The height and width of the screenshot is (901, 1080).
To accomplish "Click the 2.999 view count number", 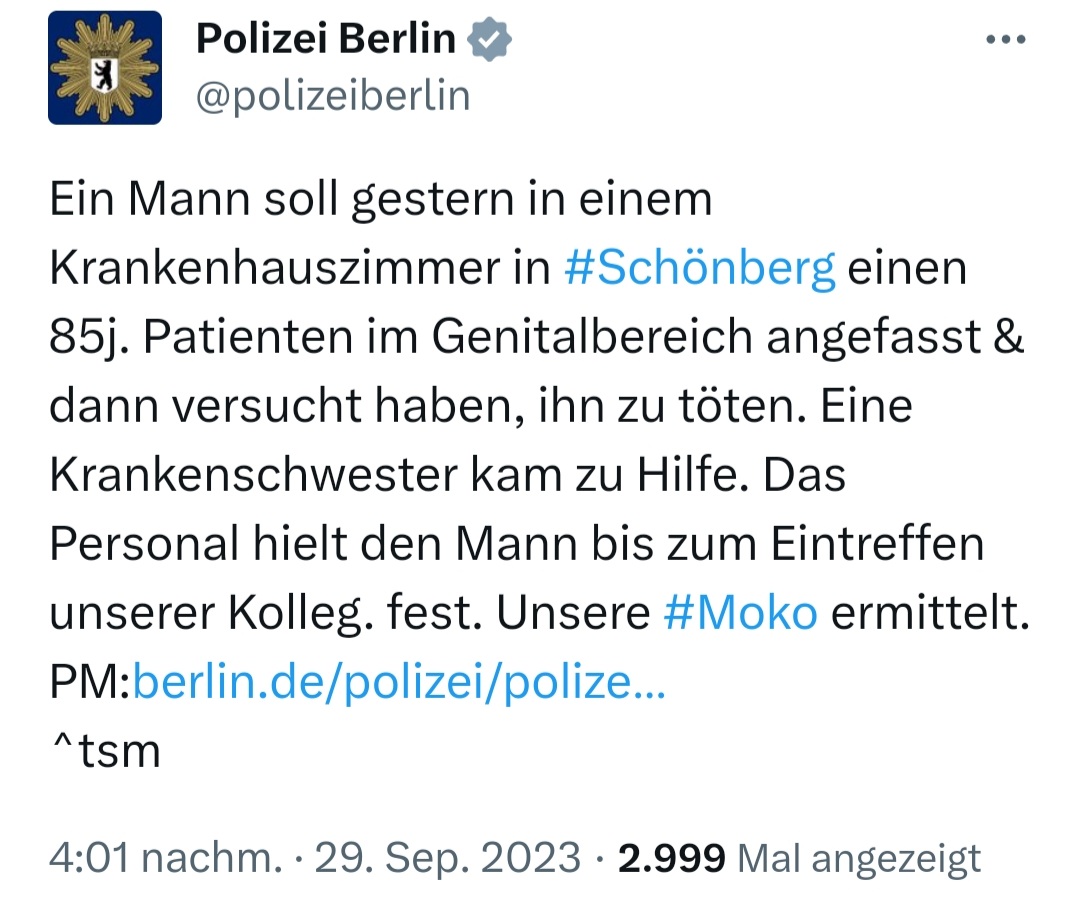I will click(x=671, y=858).
